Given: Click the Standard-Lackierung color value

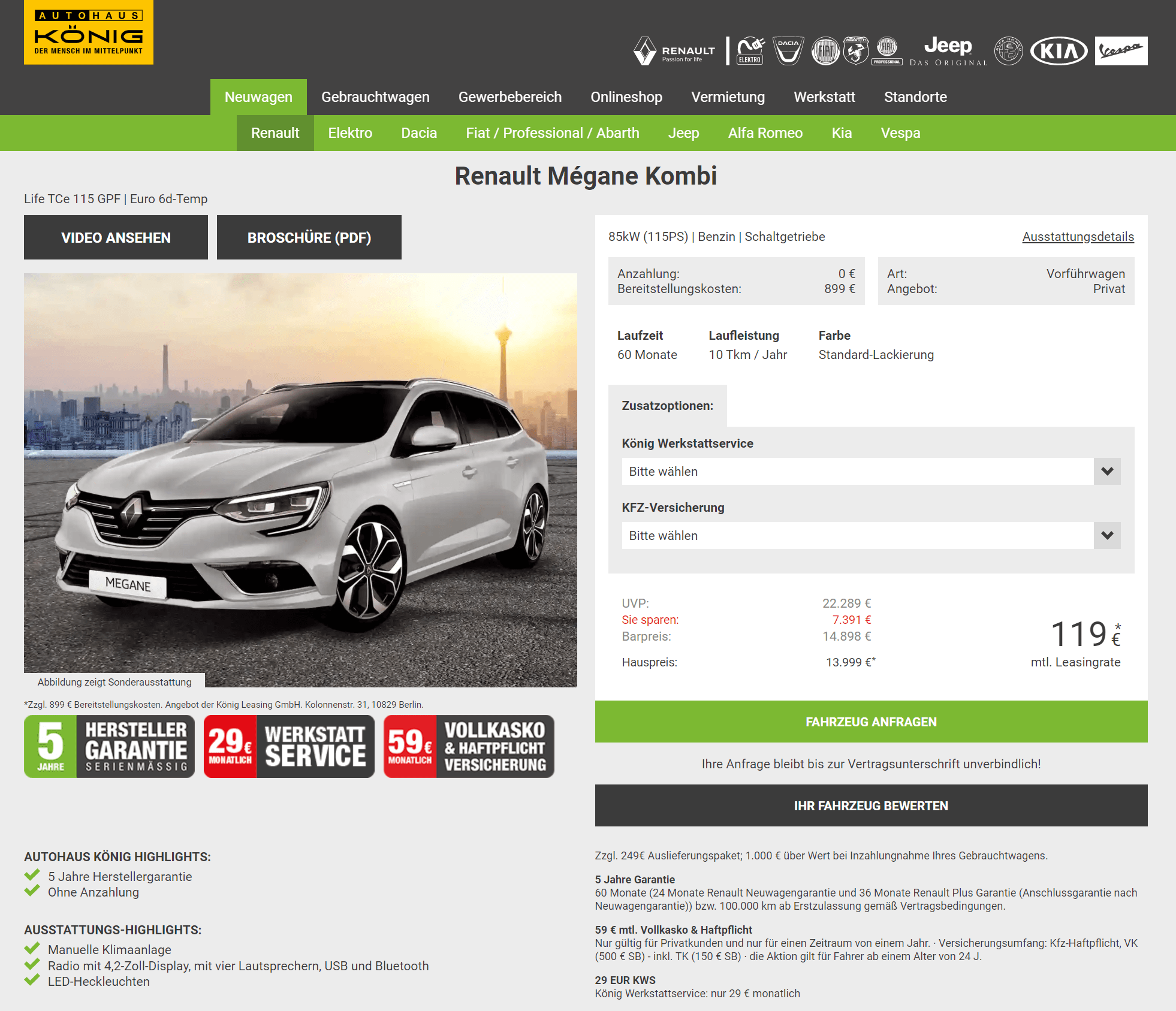Looking at the screenshot, I should point(876,355).
